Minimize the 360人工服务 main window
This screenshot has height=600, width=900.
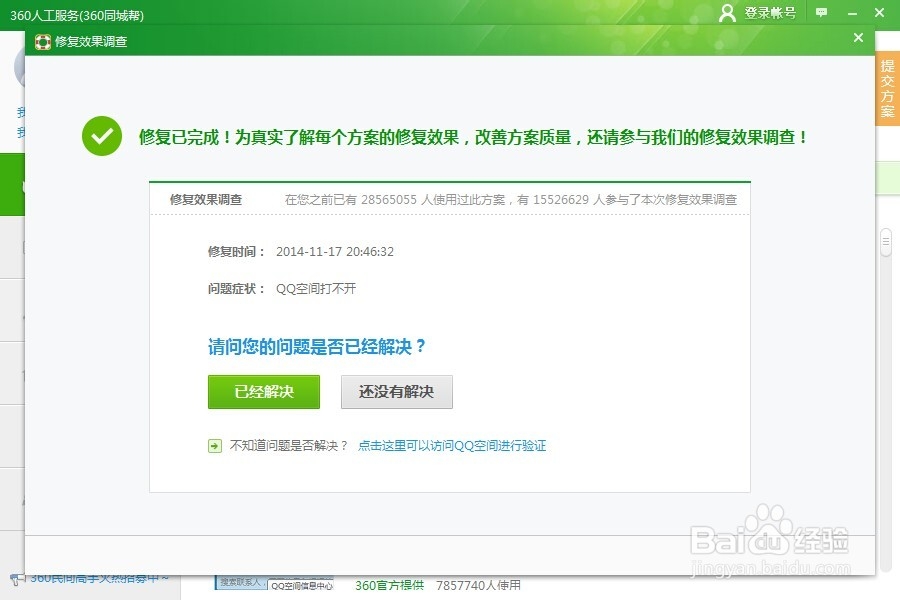pyautogui.click(x=852, y=13)
